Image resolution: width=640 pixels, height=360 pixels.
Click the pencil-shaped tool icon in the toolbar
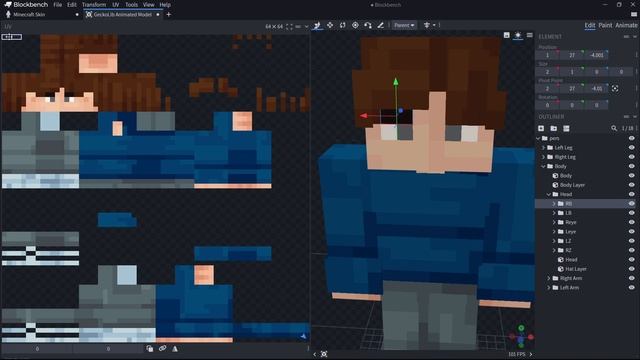click(380, 25)
